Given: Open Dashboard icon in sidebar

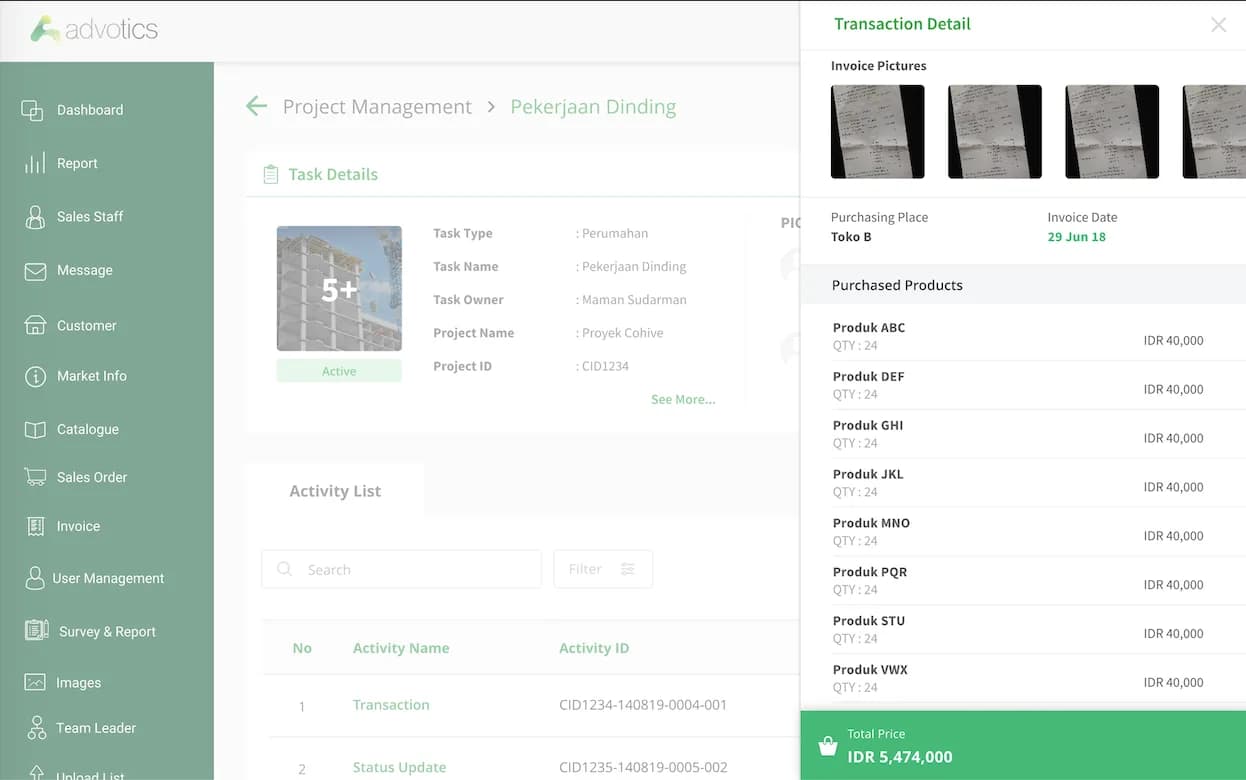Looking at the screenshot, I should click(x=32, y=110).
